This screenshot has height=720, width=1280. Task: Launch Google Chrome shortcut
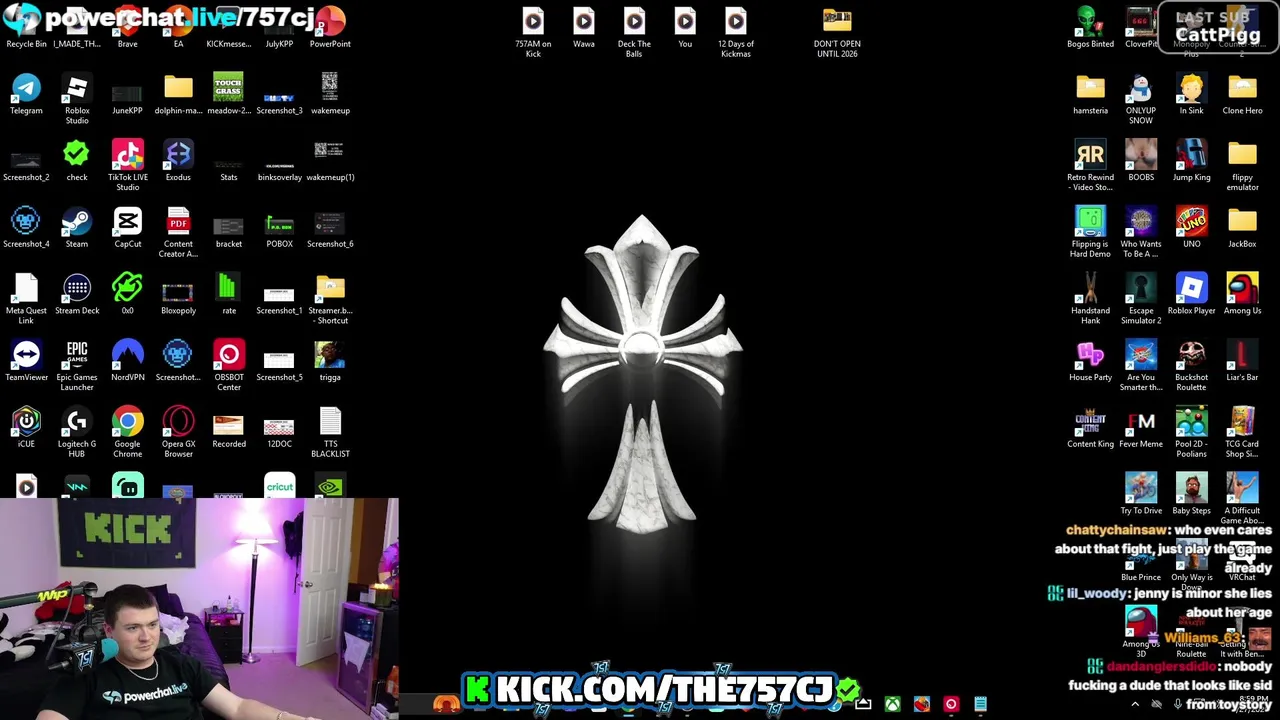point(127,433)
